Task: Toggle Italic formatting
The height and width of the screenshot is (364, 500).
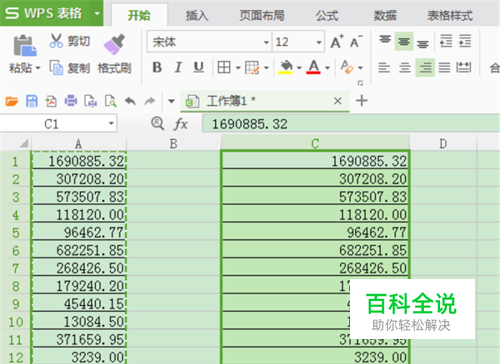Action: pos(178,68)
